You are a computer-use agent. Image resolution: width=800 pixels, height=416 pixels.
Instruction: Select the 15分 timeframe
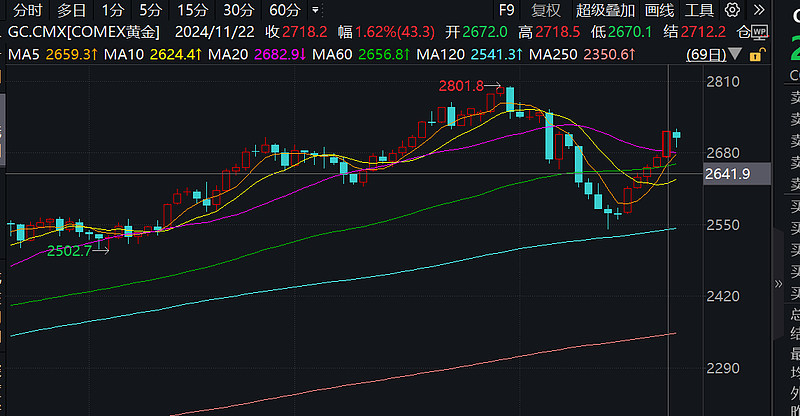[x=193, y=10]
